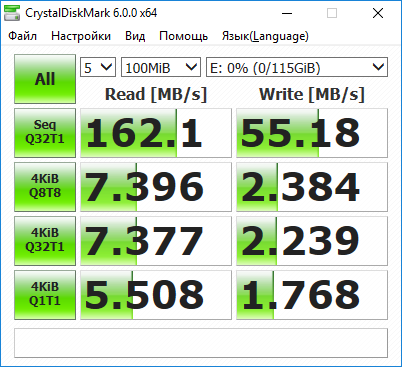Viewport: 402px width, 367px height.
Task: Click the empty comment field at bottom
Action: pyautogui.click(x=201, y=343)
